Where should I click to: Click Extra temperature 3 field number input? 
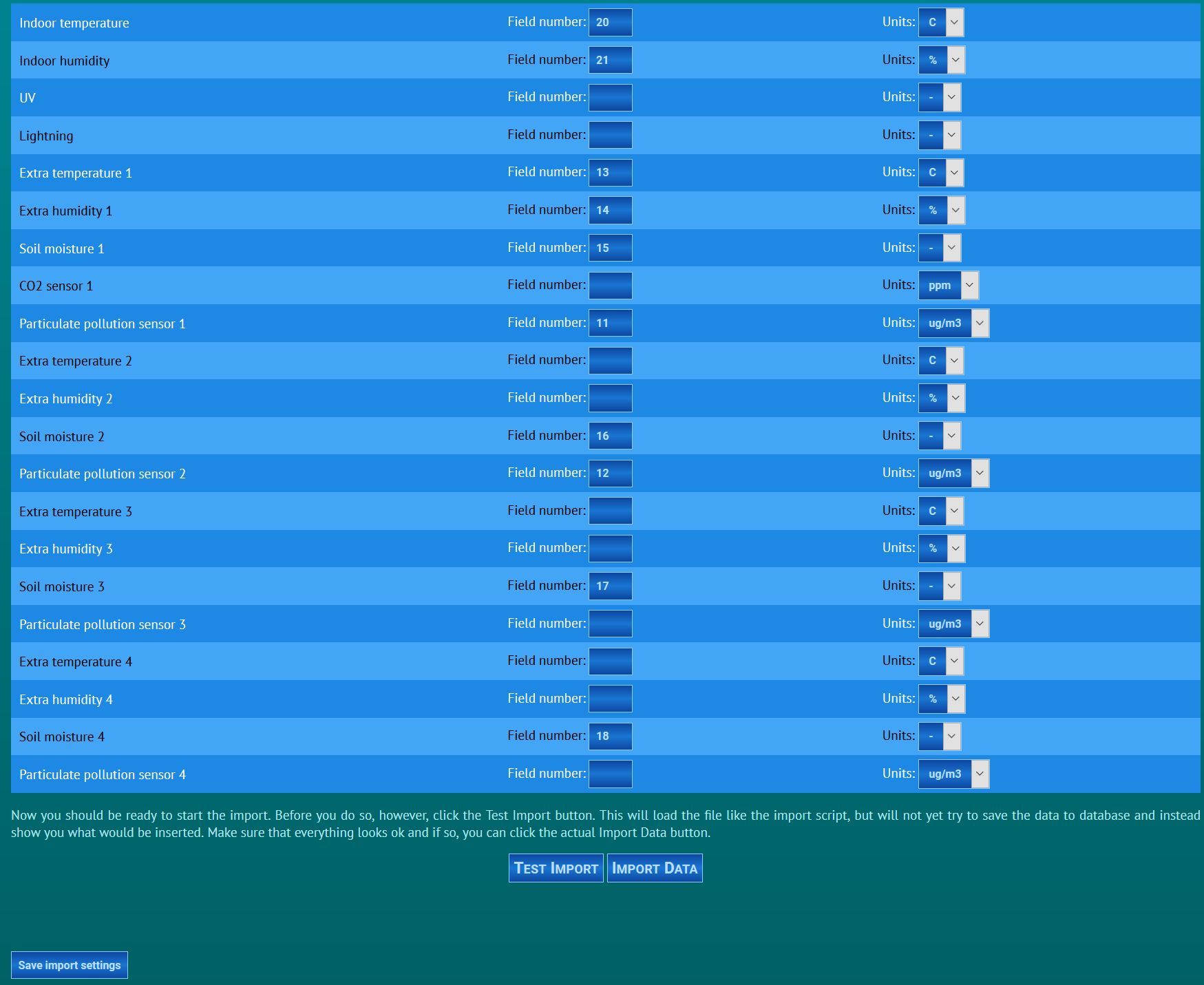click(611, 511)
